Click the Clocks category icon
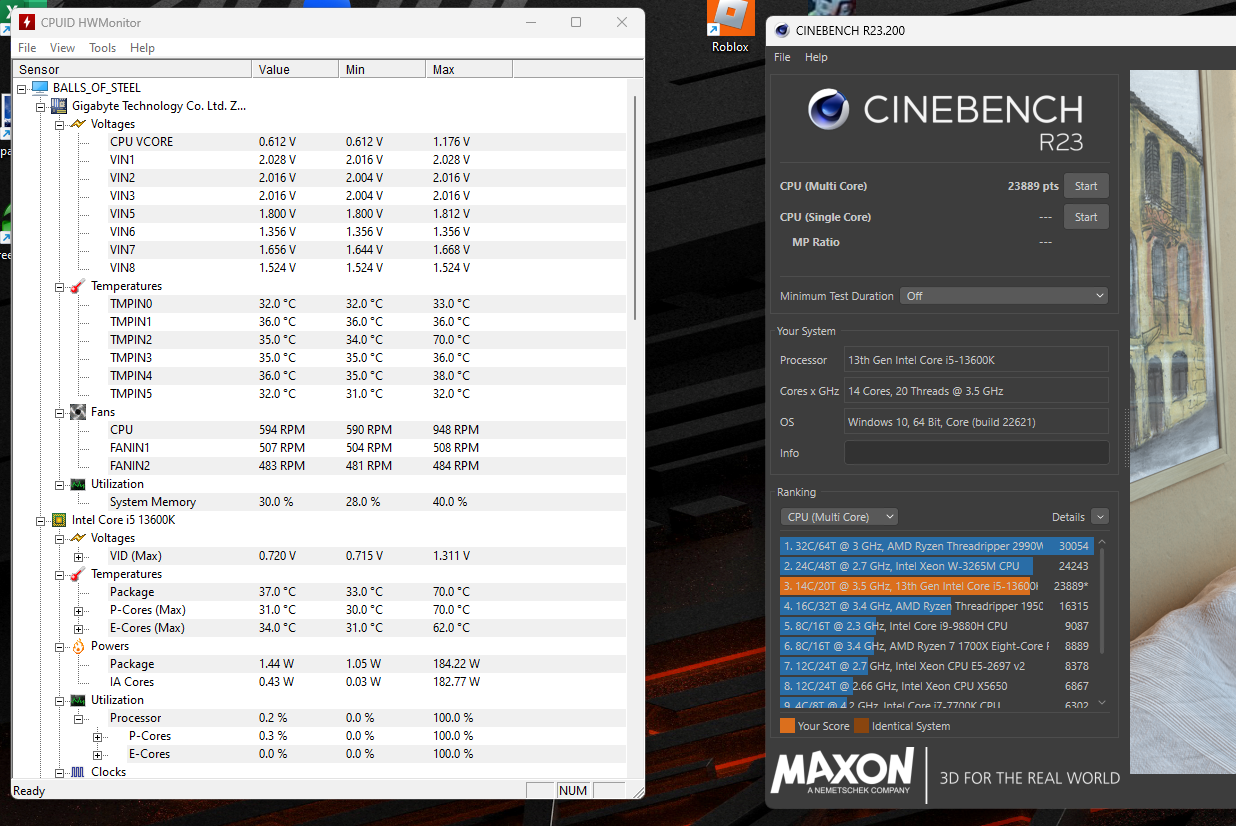 click(x=77, y=772)
